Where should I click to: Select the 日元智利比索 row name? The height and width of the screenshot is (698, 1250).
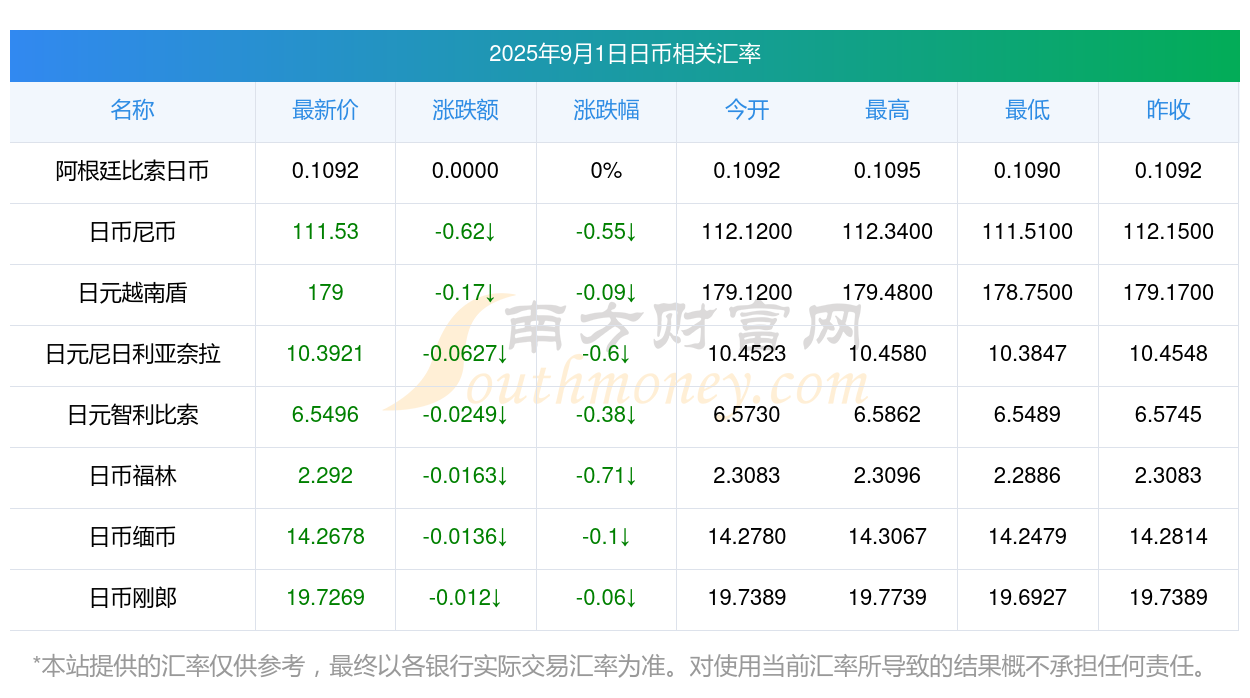point(132,415)
